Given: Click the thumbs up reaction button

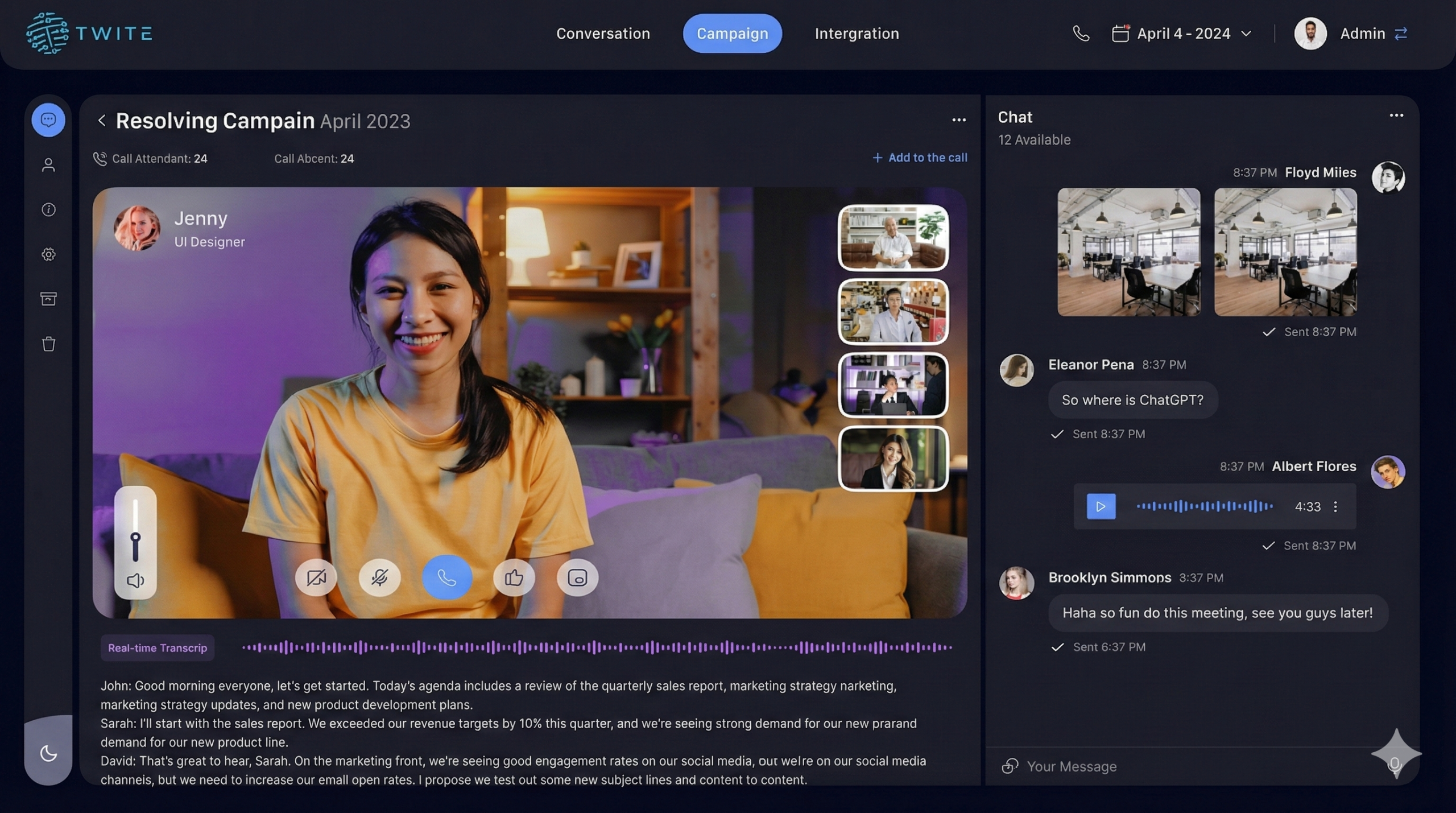Looking at the screenshot, I should pos(514,578).
